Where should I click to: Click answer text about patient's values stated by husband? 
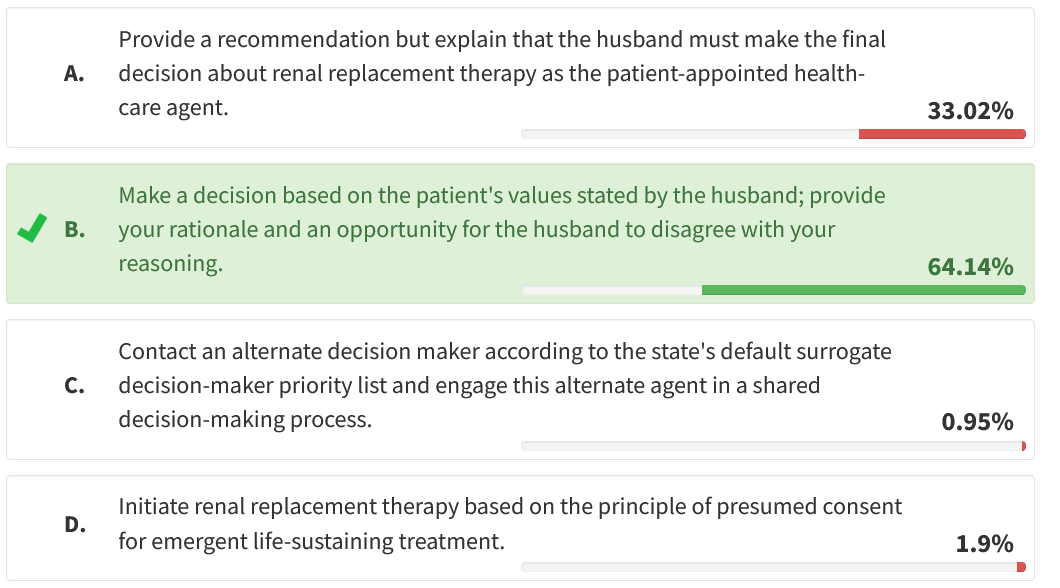pyautogui.click(x=501, y=229)
